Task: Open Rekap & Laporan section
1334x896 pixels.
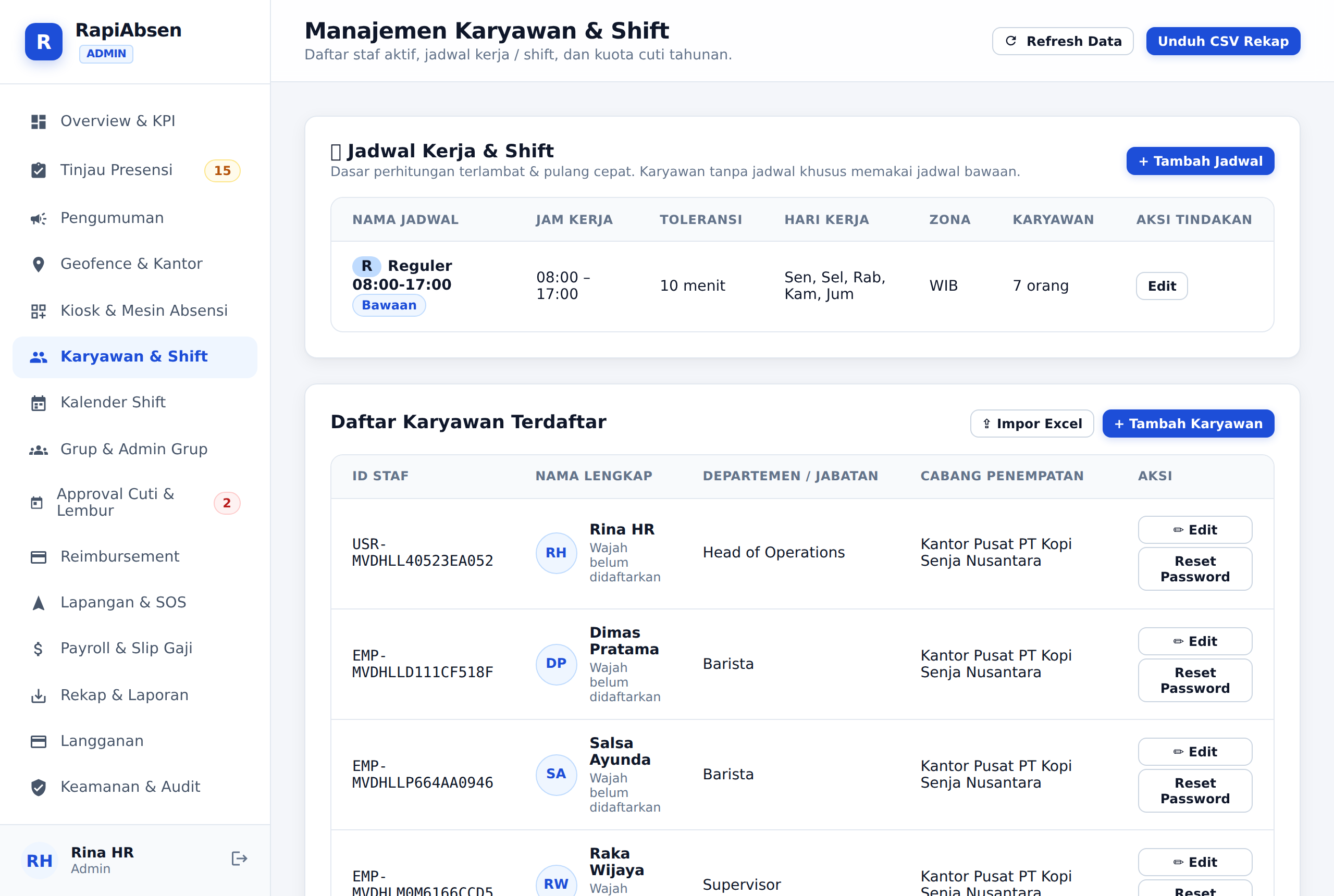Action: (x=135, y=695)
